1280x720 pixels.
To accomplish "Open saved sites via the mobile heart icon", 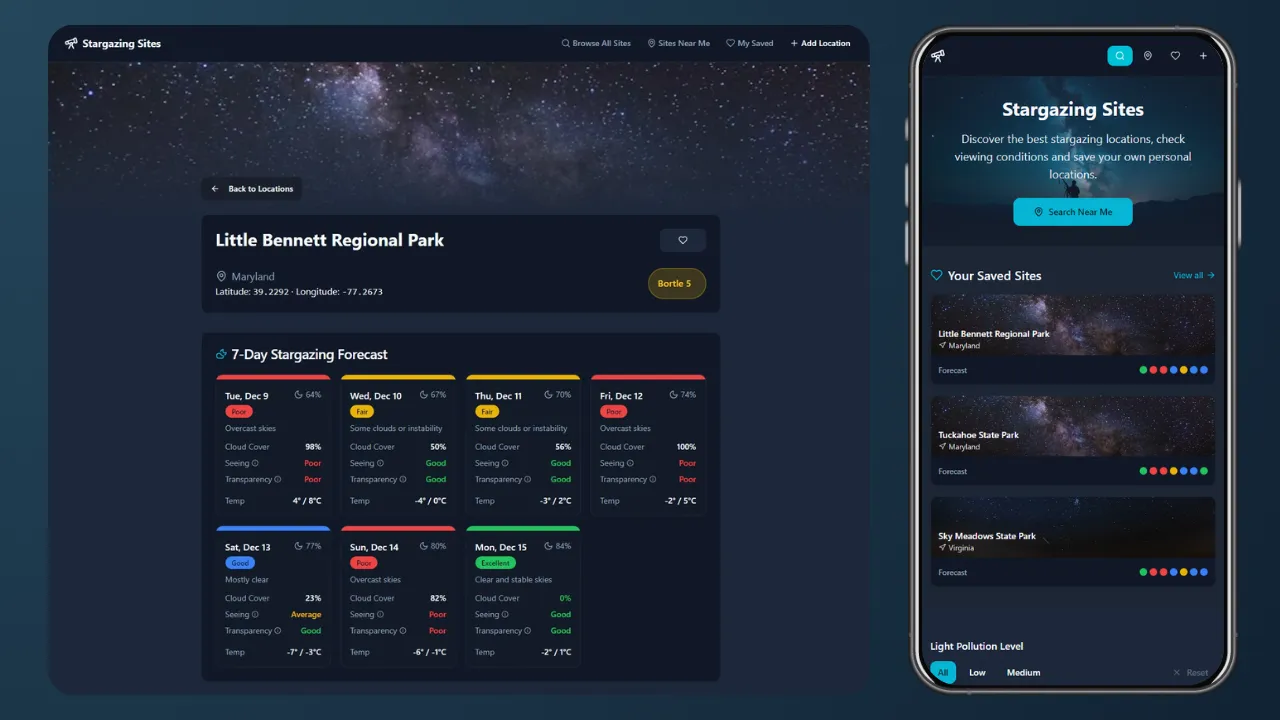I will click(x=1175, y=55).
